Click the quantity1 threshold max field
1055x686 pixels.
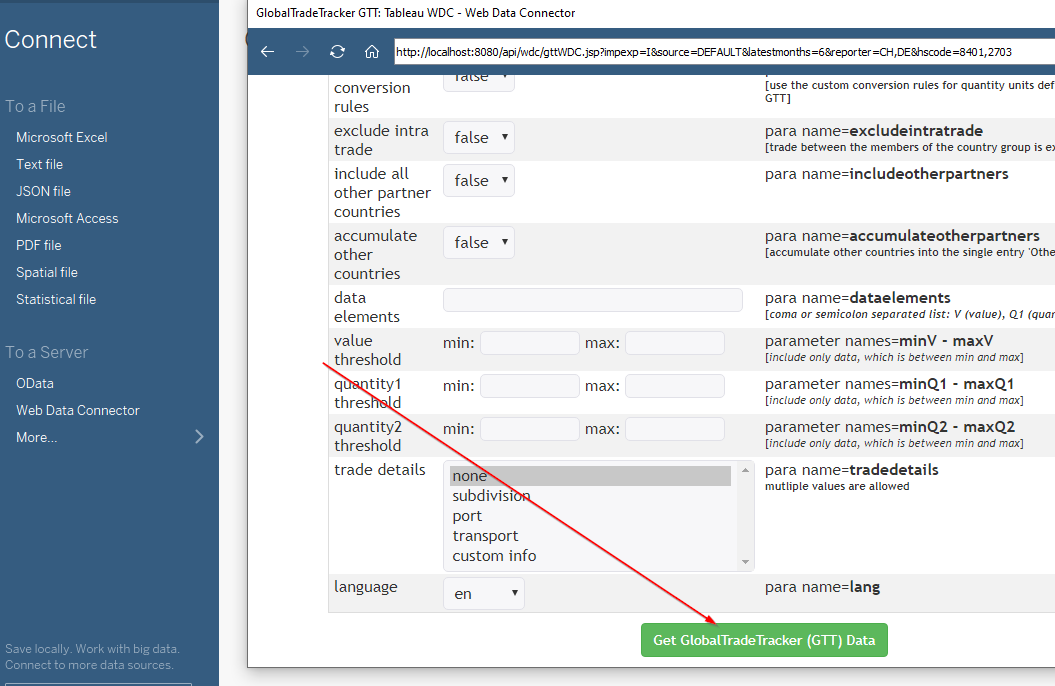pyautogui.click(x=675, y=386)
